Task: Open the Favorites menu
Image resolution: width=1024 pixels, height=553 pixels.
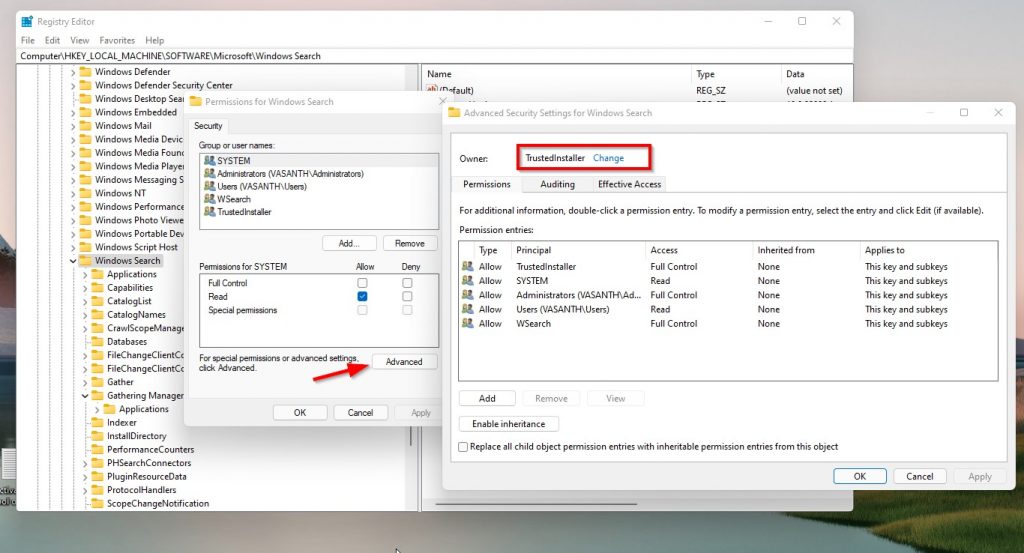Action: [117, 40]
